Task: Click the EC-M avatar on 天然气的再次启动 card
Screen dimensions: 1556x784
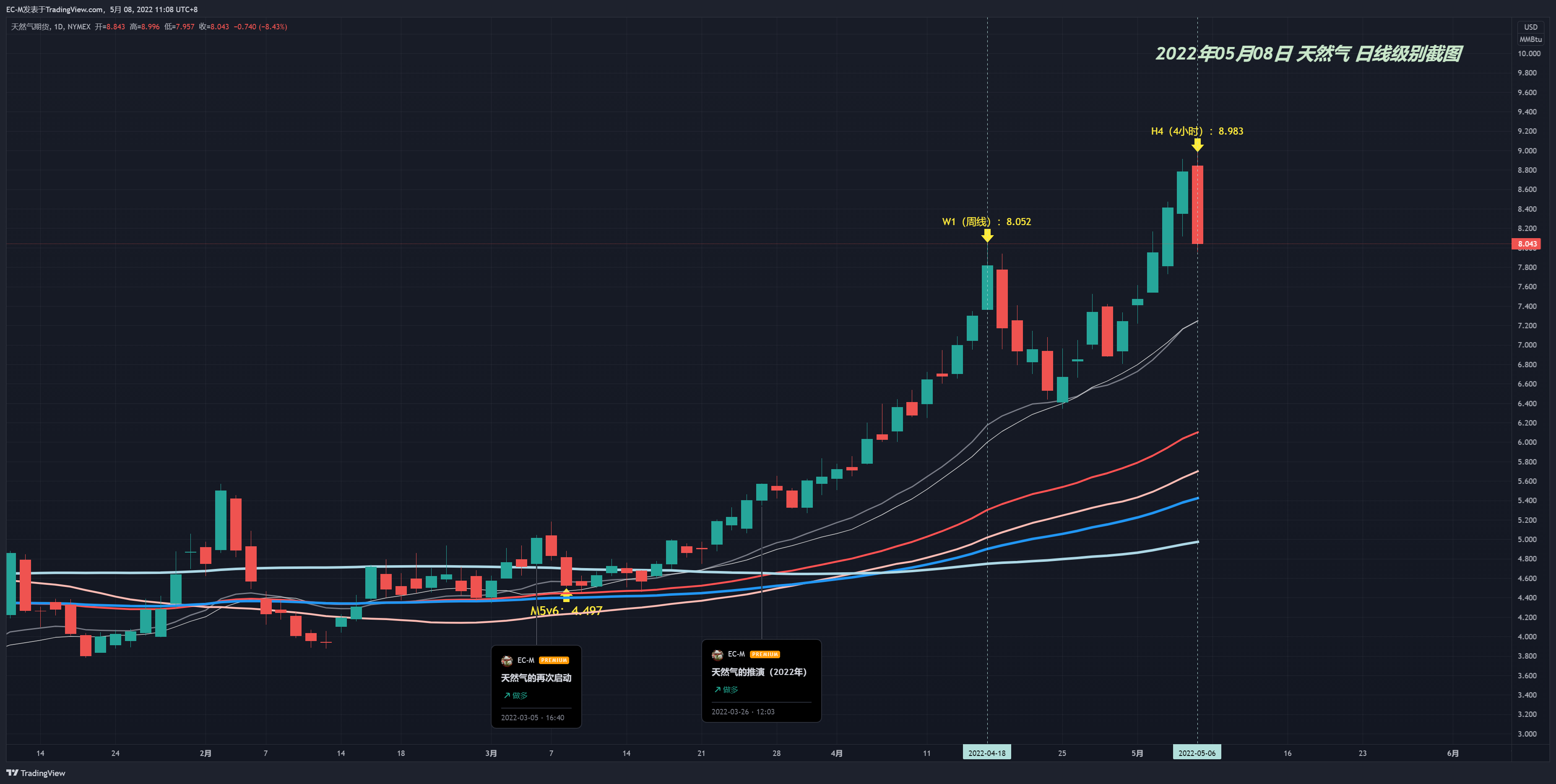Action: 507,661
